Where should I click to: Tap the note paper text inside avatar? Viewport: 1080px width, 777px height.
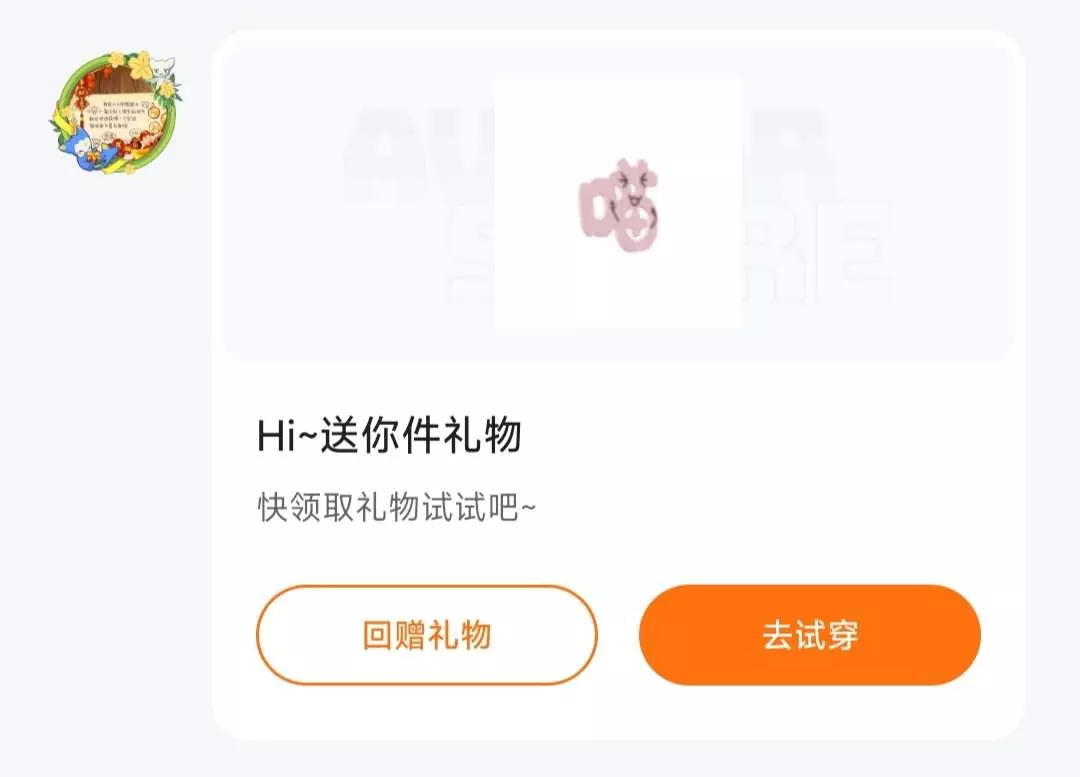[117, 114]
